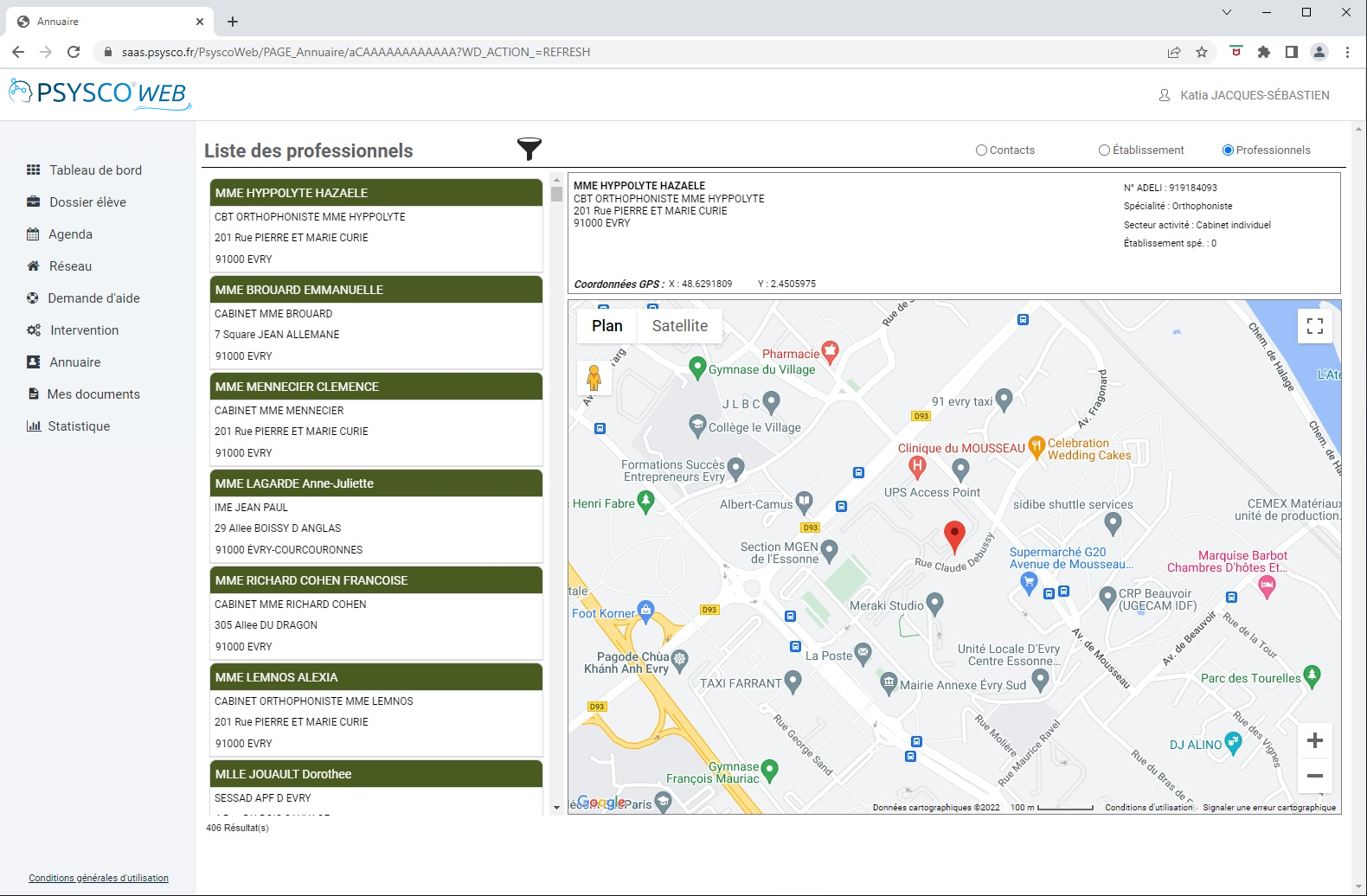Zoom in on the map
Screen dimensions: 1367x896
point(1315,741)
